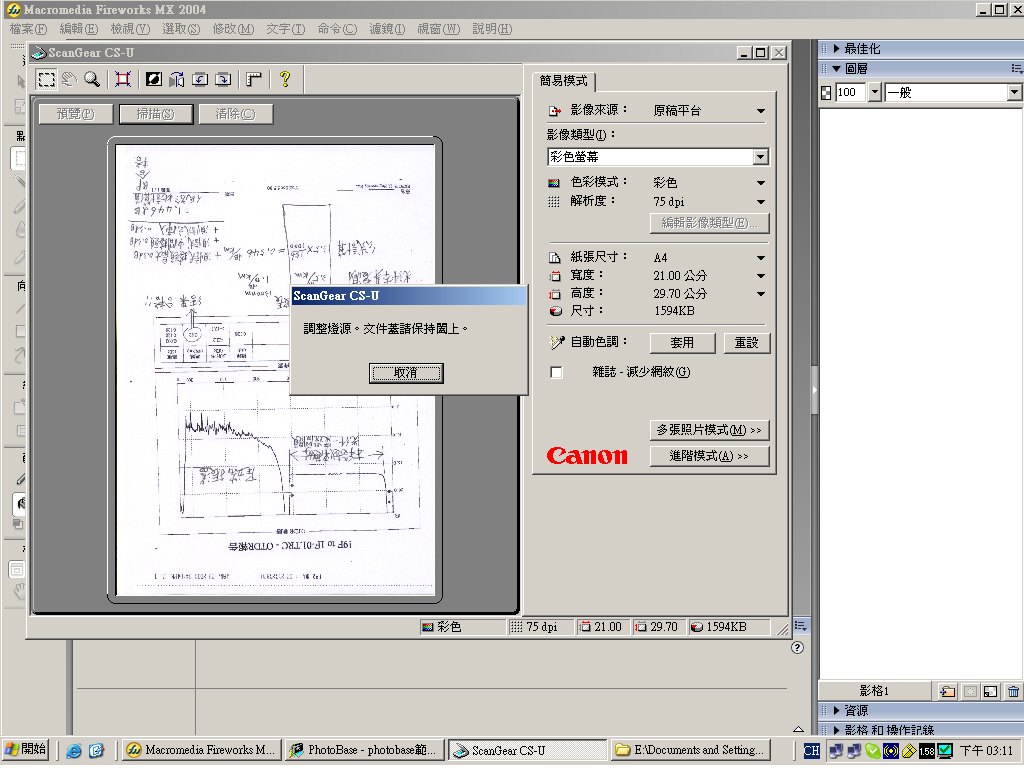Click the 影格1 frame indicator
The height and width of the screenshot is (768, 1024).
tap(874, 691)
